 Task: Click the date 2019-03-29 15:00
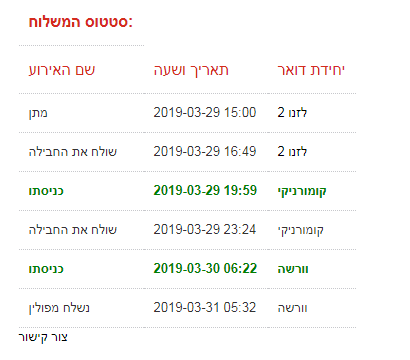coord(205,113)
